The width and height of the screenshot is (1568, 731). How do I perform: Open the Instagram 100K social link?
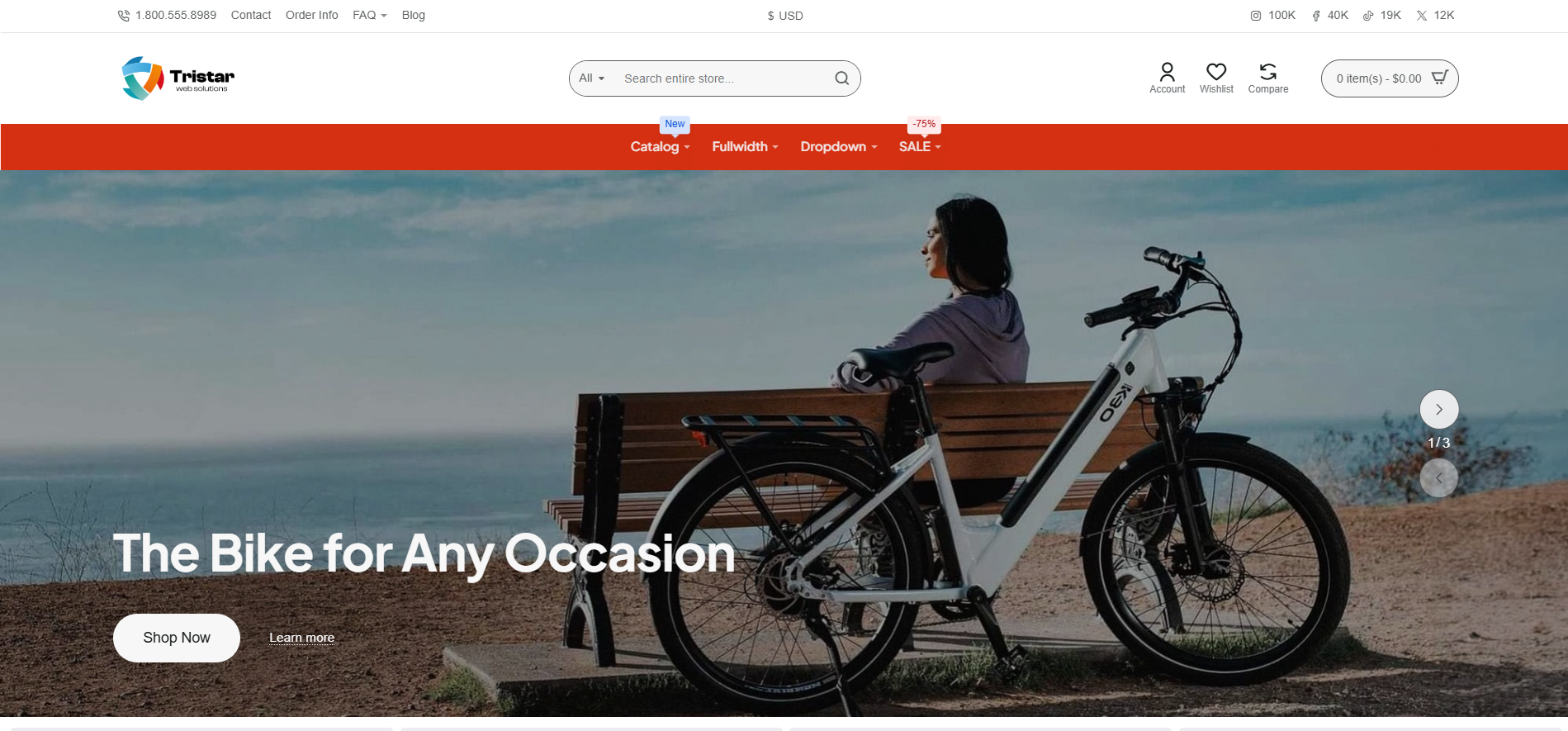click(1272, 16)
